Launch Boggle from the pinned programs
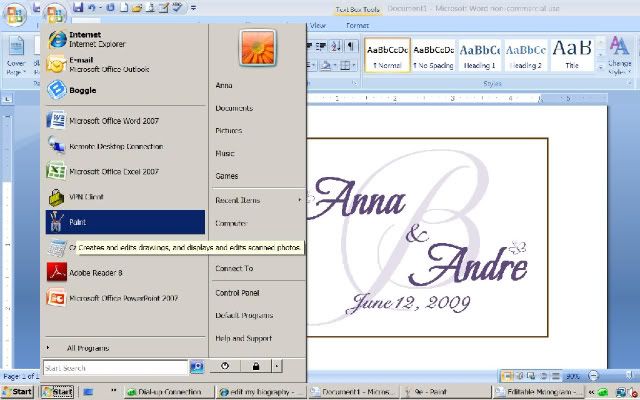The image size is (640, 400). [x=126, y=90]
